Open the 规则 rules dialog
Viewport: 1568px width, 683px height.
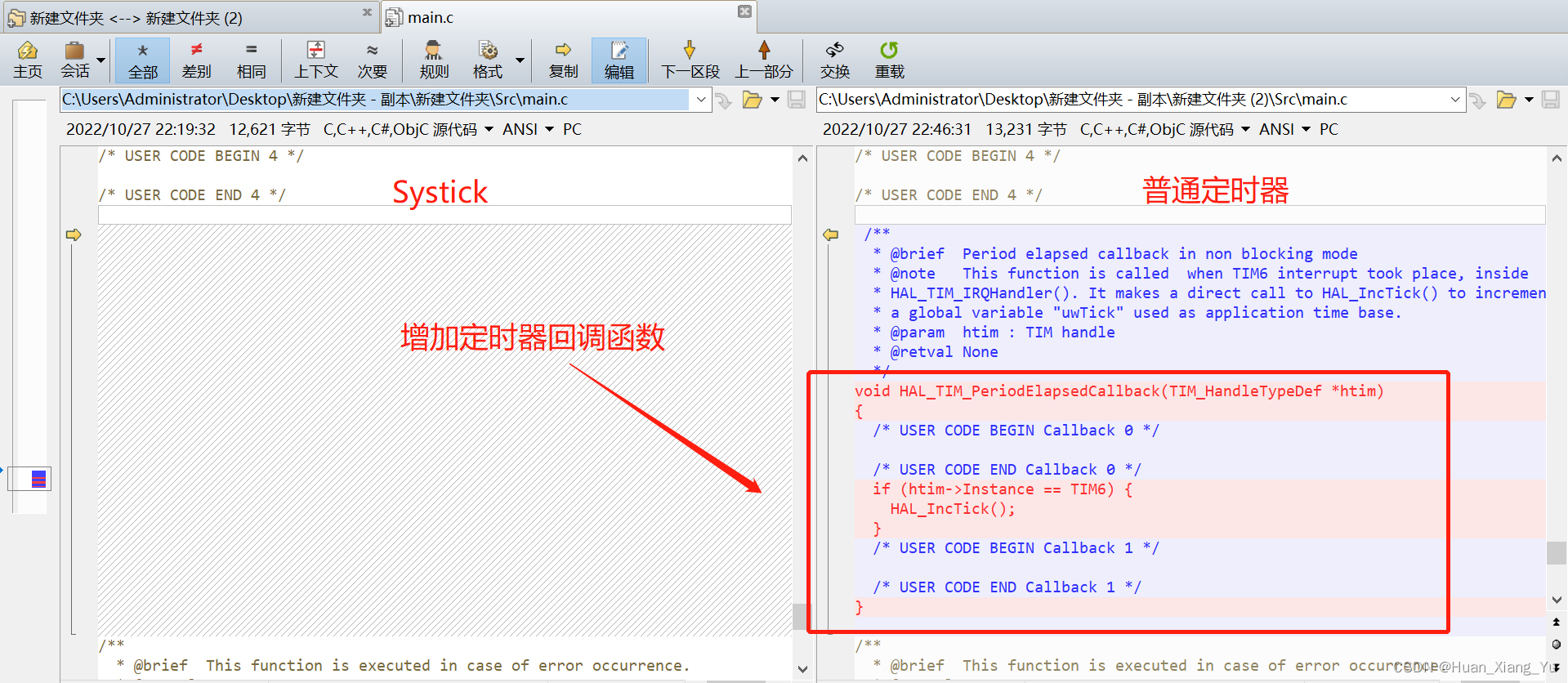(x=434, y=60)
